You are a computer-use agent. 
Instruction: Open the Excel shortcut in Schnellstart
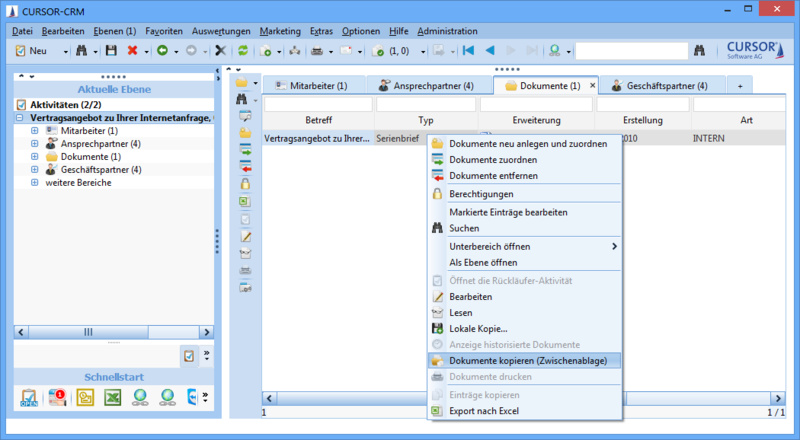tap(113, 398)
